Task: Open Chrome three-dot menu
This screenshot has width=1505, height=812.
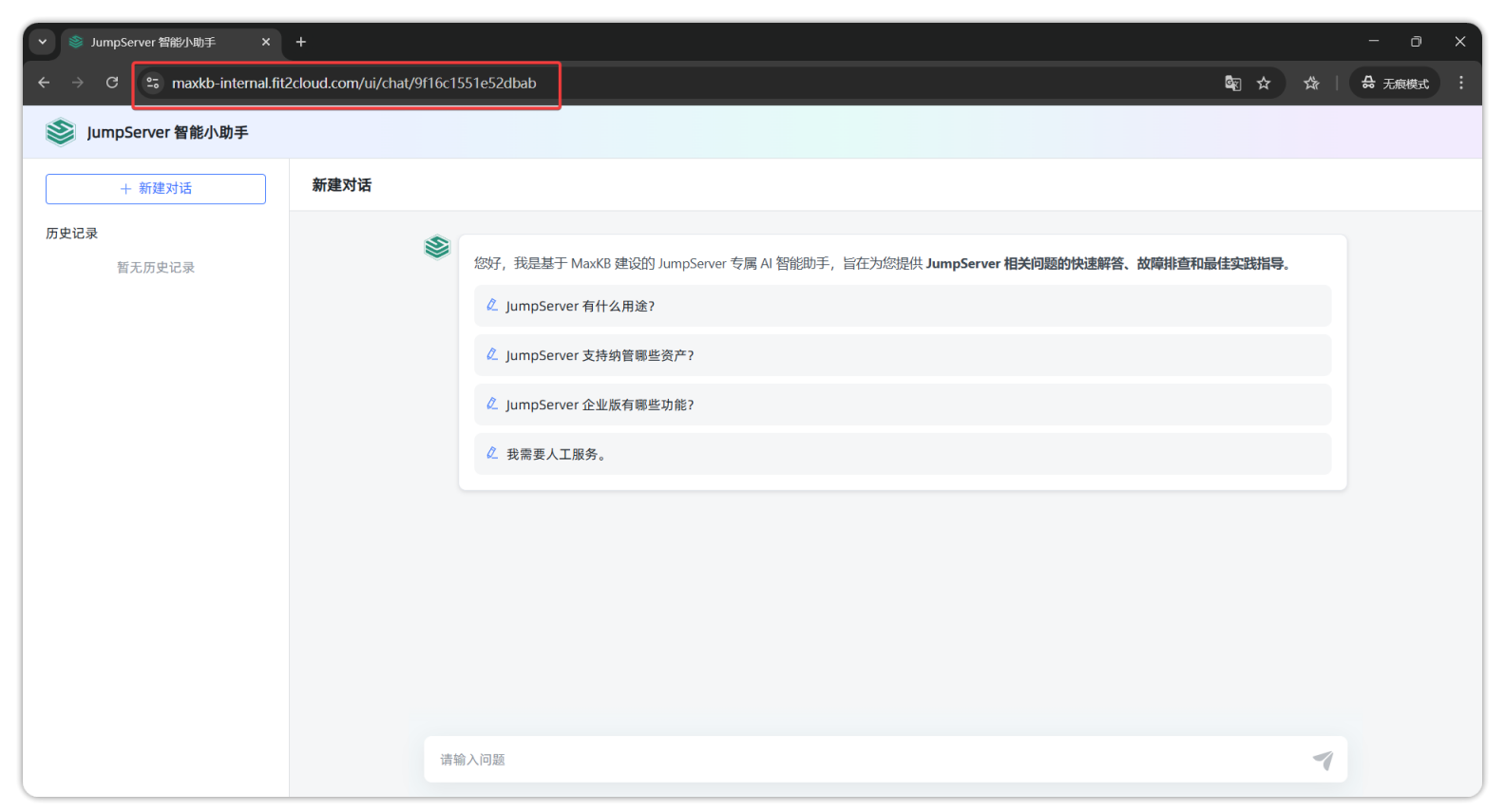Action: click(x=1461, y=83)
